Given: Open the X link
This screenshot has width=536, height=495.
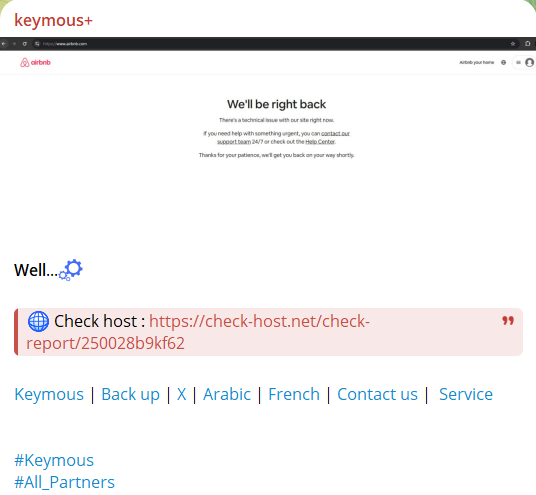Looking at the screenshot, I should coord(182,394).
